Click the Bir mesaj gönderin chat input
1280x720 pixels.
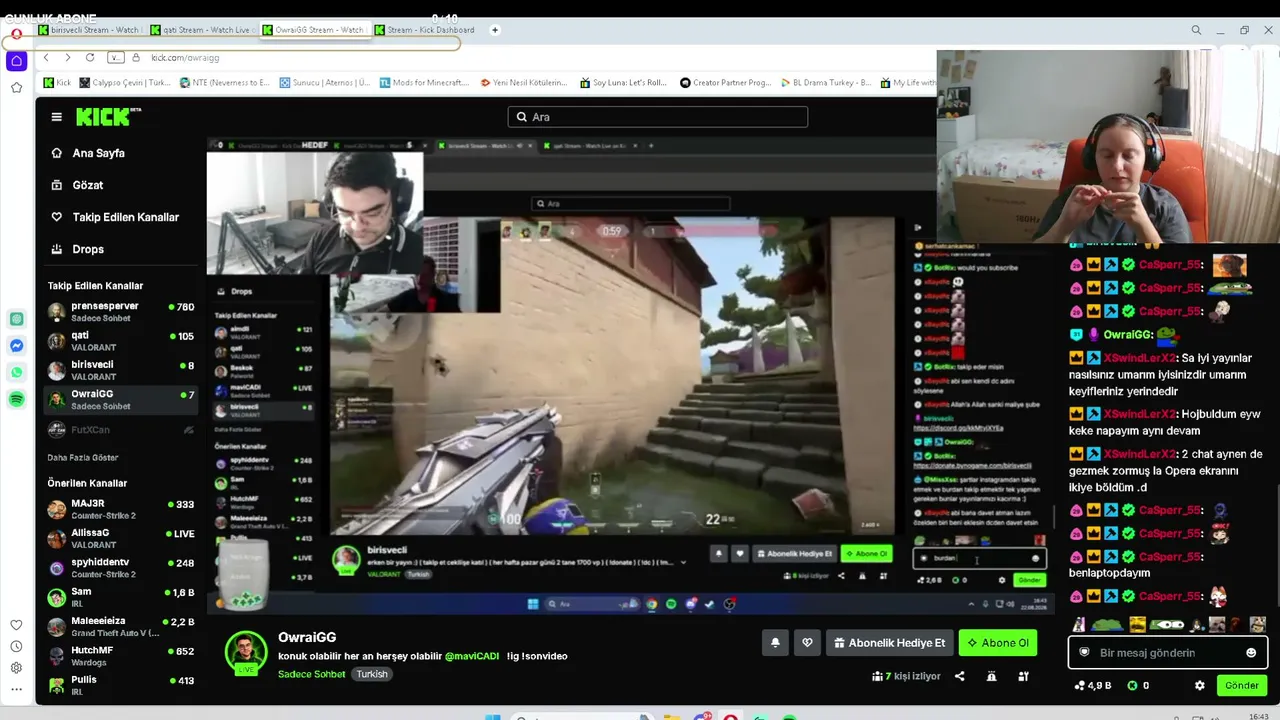coord(1167,653)
